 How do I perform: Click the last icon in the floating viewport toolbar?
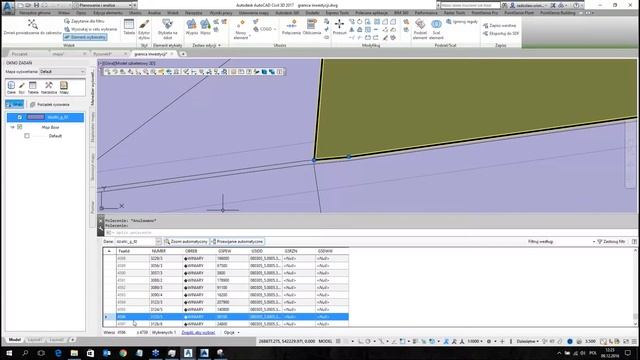280,72
